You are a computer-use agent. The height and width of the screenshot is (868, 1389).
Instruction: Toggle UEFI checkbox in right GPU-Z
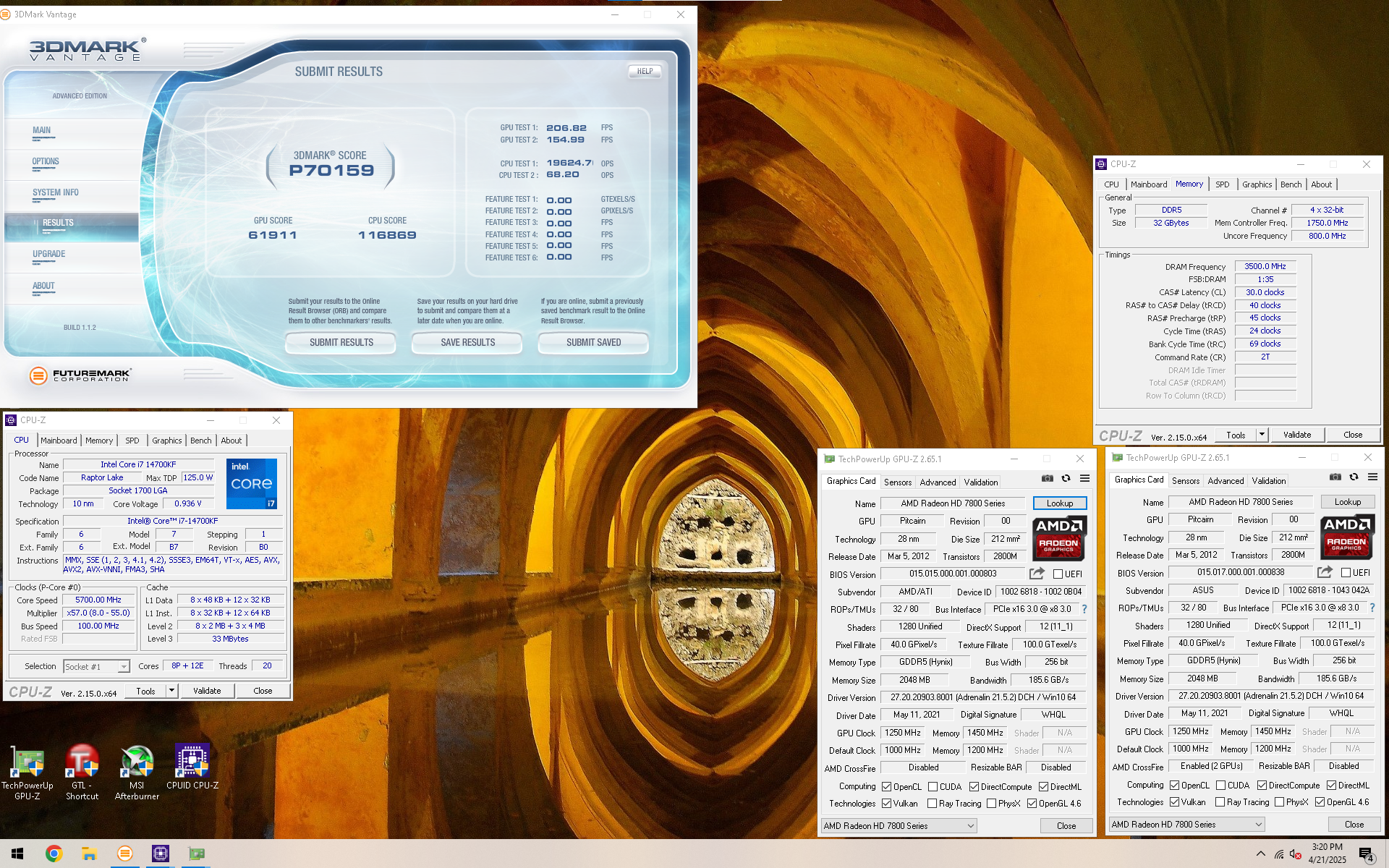[x=1346, y=573]
